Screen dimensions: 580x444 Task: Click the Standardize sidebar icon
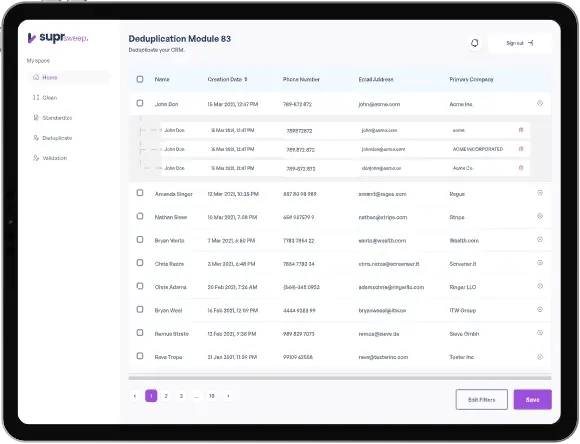[36, 118]
